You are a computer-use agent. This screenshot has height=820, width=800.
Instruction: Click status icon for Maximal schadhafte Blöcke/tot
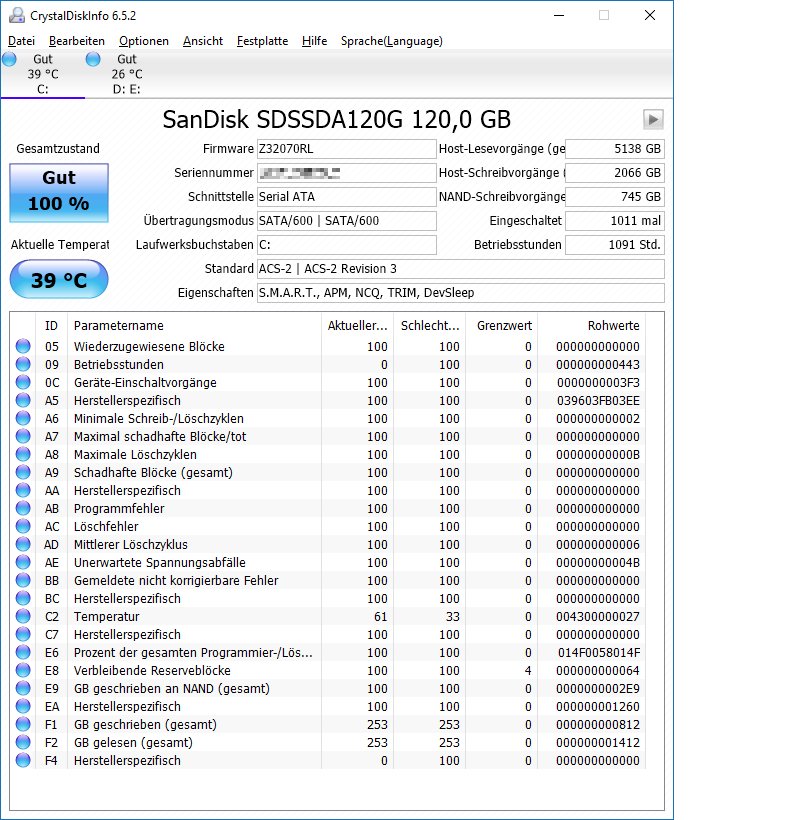23,436
